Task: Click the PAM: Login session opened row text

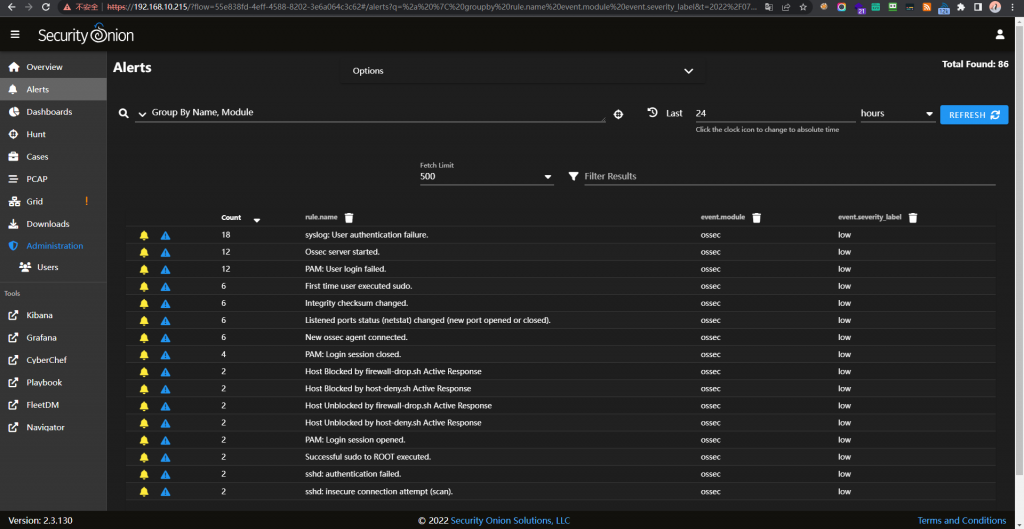Action: tap(355, 440)
